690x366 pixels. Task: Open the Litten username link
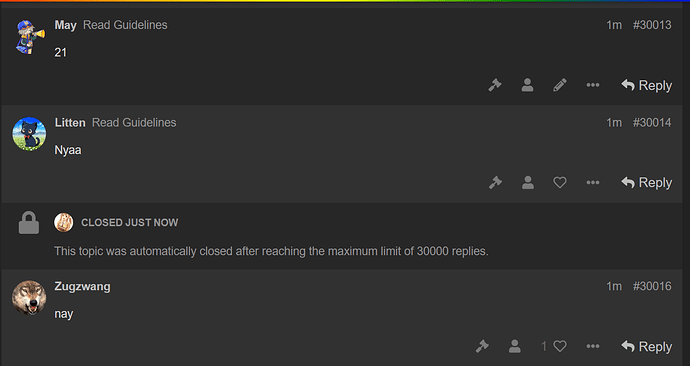tap(70, 123)
